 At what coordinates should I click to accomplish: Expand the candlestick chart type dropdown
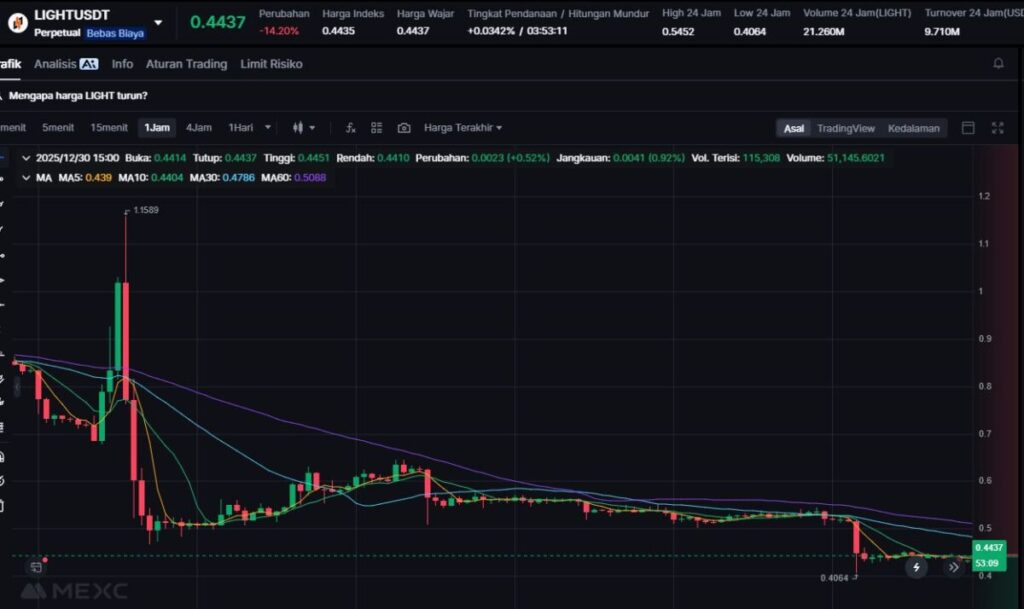click(x=303, y=128)
